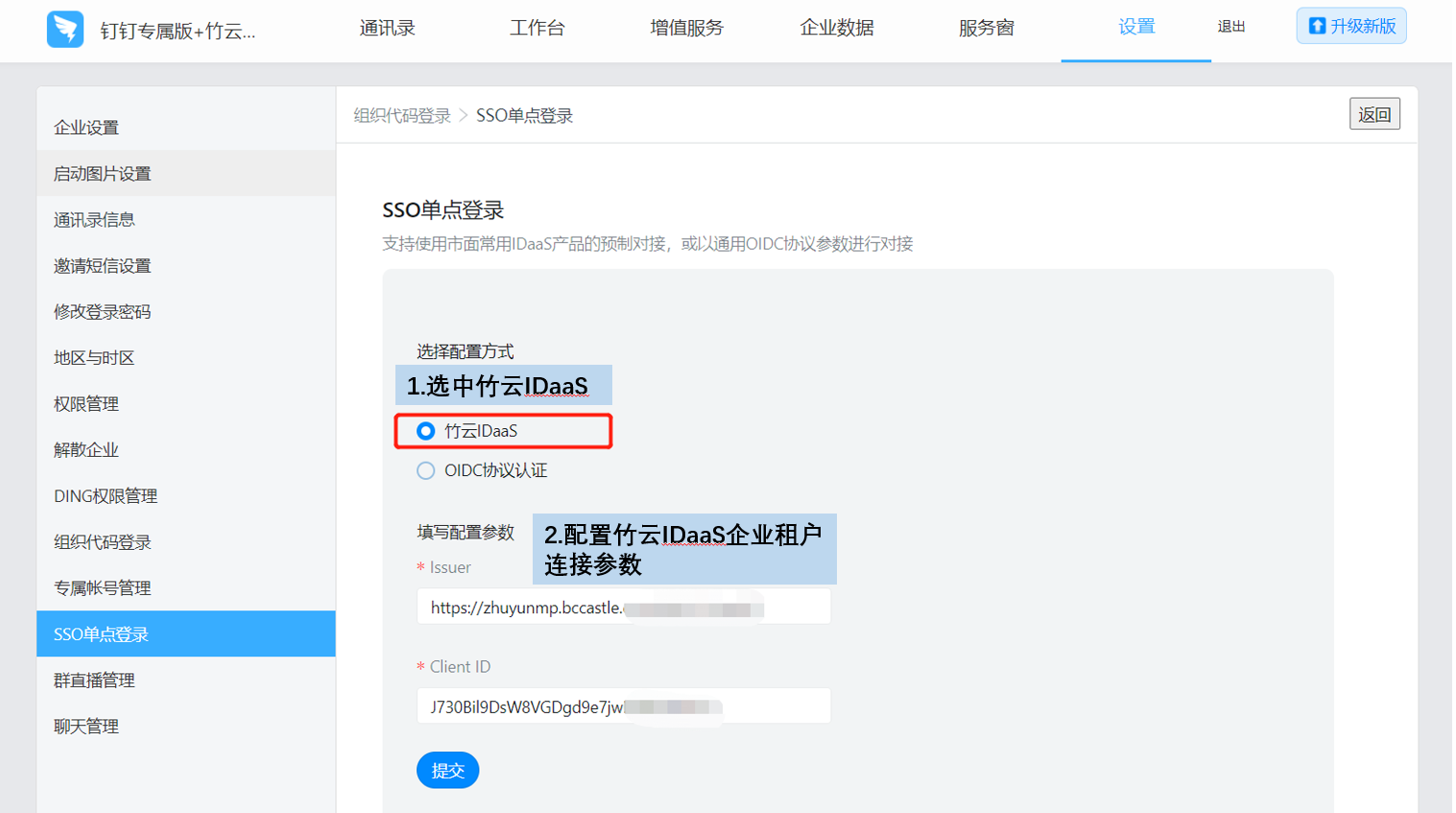The width and height of the screenshot is (1456, 813).
Task: Switch to 增值服务 tab
Action: coord(686,29)
